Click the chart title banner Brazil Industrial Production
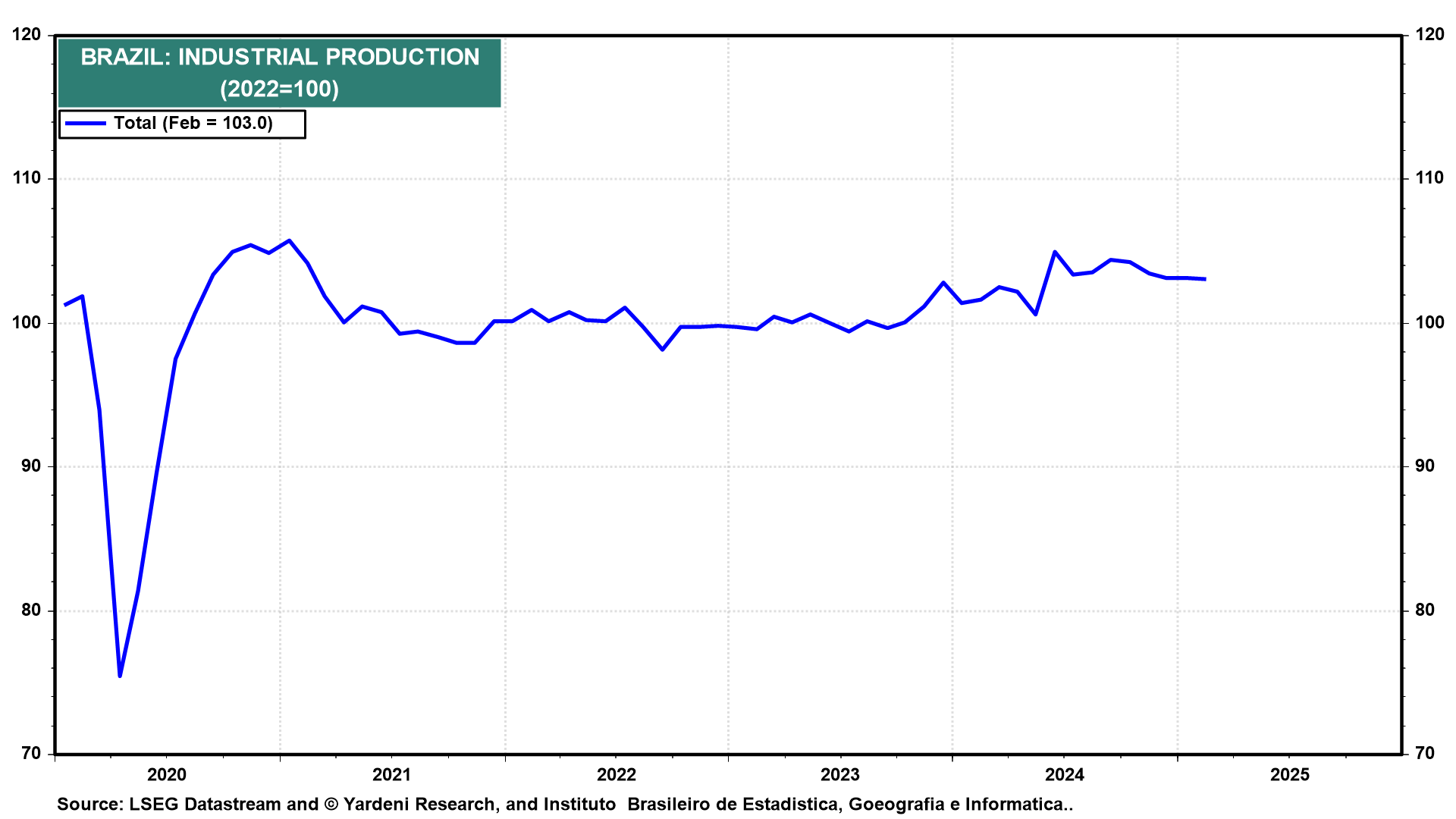 pyautogui.click(x=280, y=57)
